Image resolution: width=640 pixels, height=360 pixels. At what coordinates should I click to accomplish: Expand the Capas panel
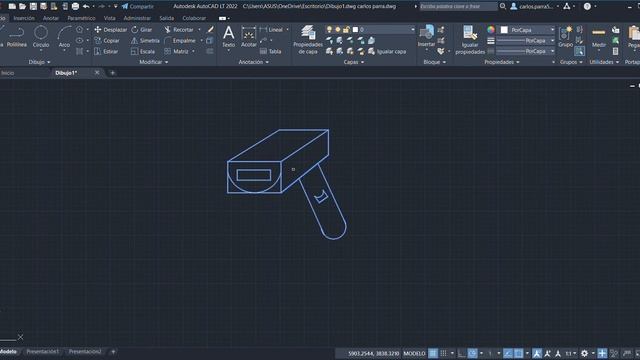tap(353, 62)
